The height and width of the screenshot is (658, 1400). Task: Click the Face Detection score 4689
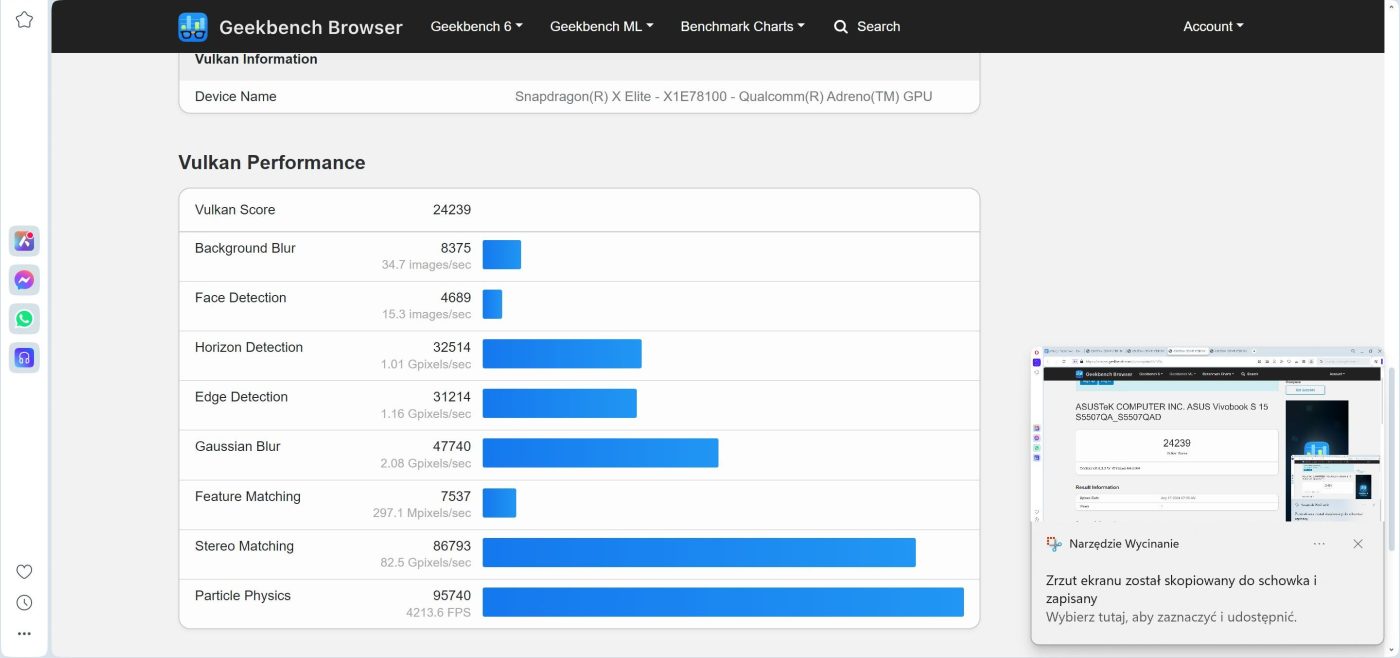pos(456,298)
